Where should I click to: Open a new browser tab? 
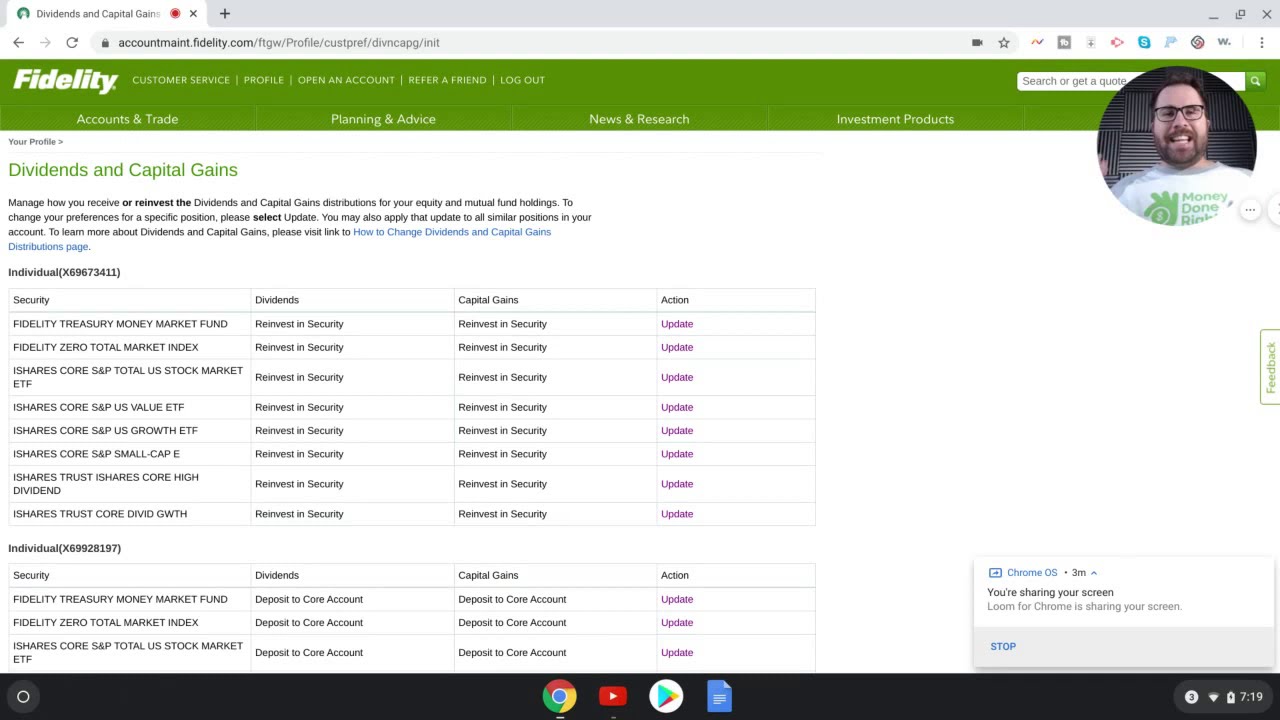coord(225,14)
